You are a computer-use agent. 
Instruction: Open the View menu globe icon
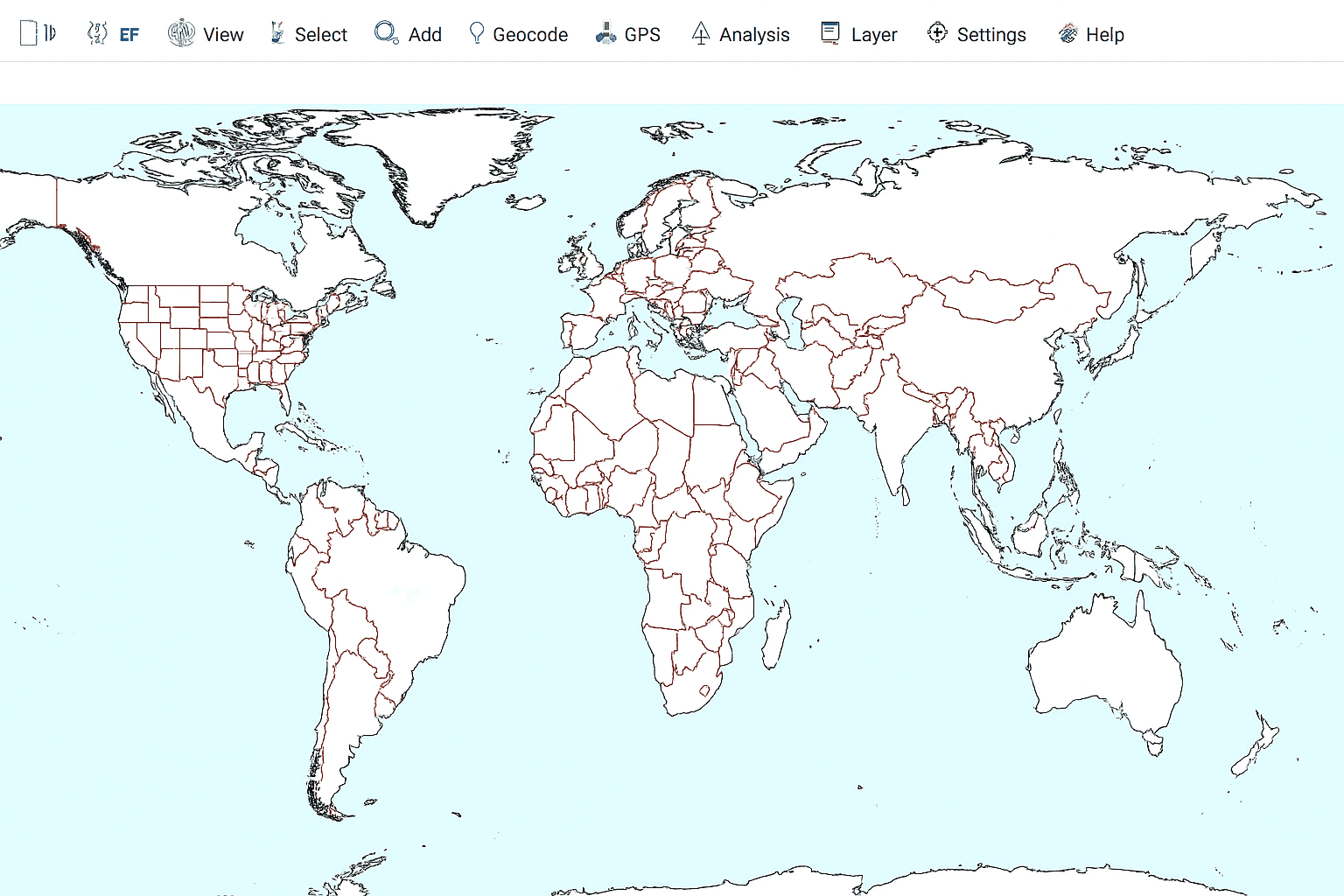coord(181,34)
